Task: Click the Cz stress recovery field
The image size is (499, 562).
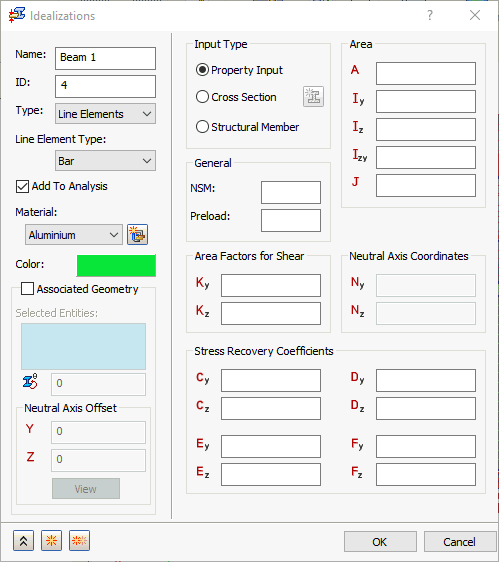Action: 271,408
